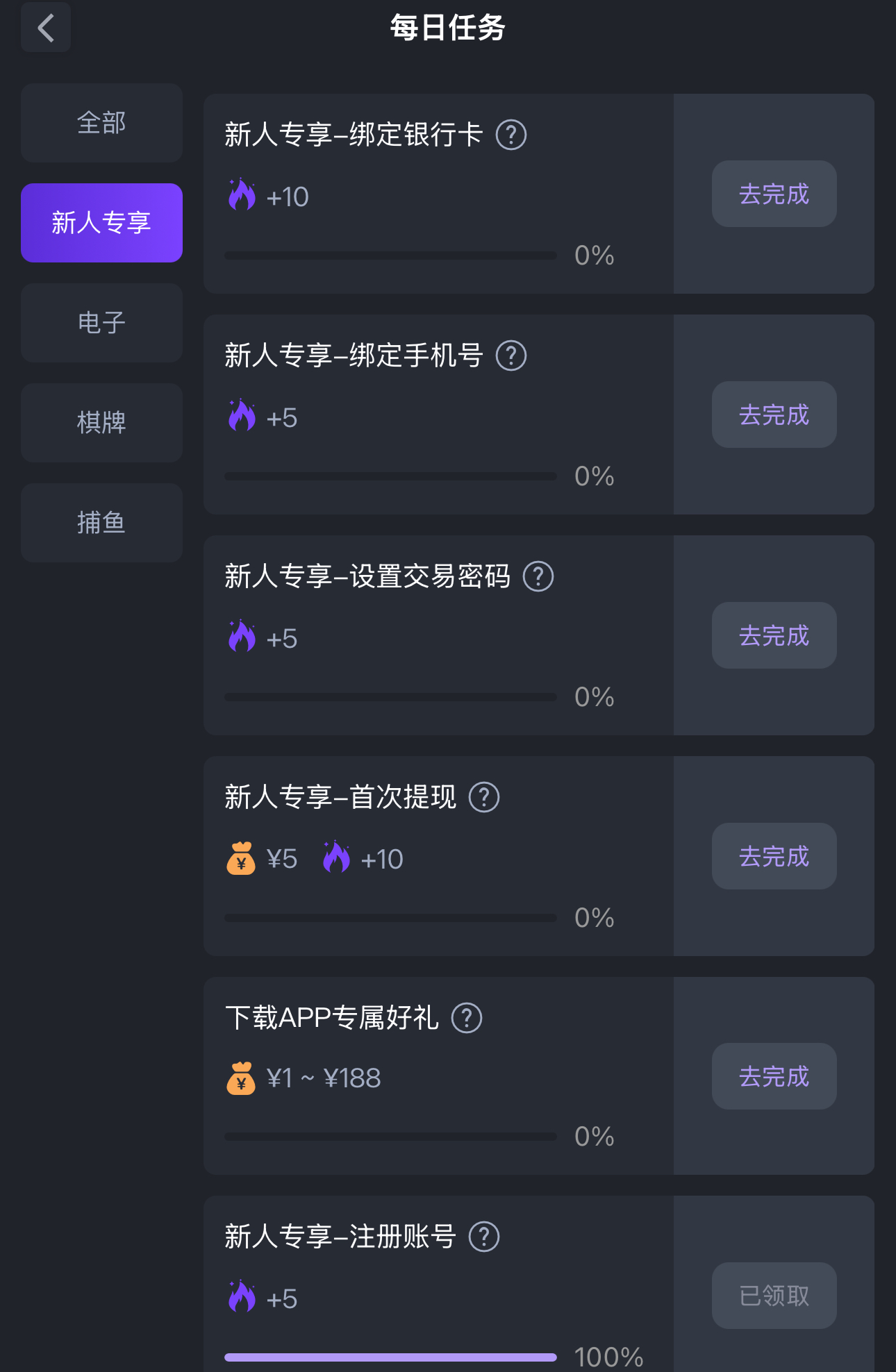The height and width of the screenshot is (1372, 896).
Task: Open help icon for 绑定手机号 task
Action: point(511,355)
